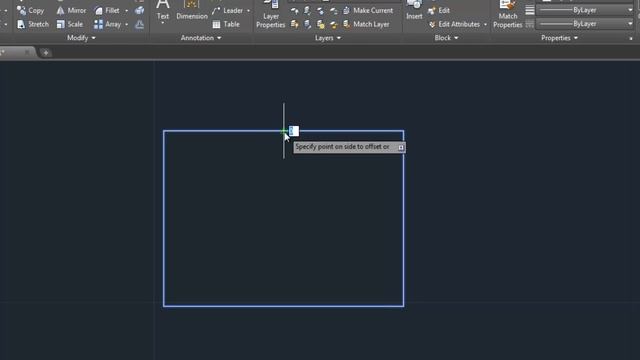640x360 pixels.
Task: Choose the Fillet tool
Action: [x=107, y=11]
